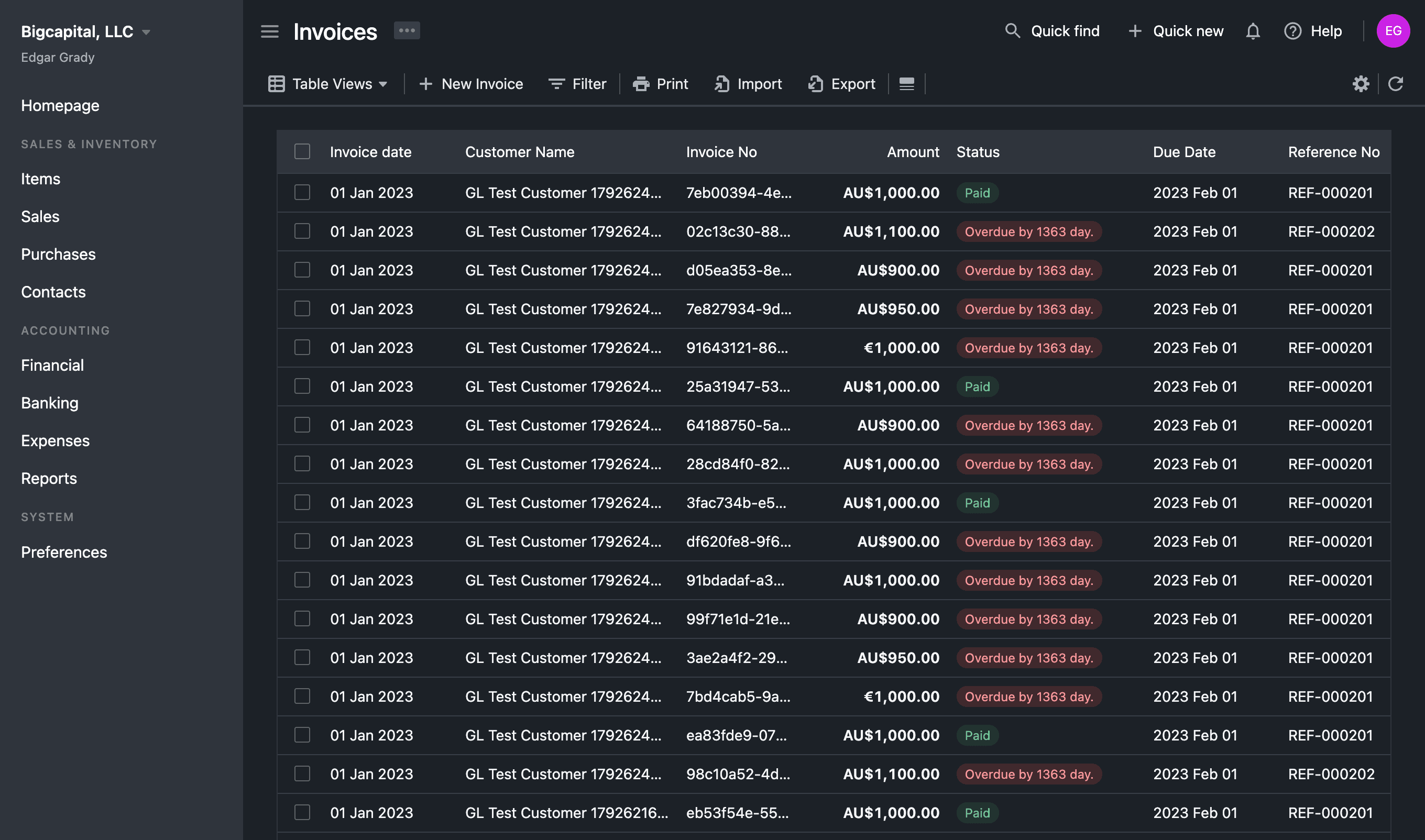Open Banking sidebar section
Screen dimensions: 1425x840
point(50,403)
